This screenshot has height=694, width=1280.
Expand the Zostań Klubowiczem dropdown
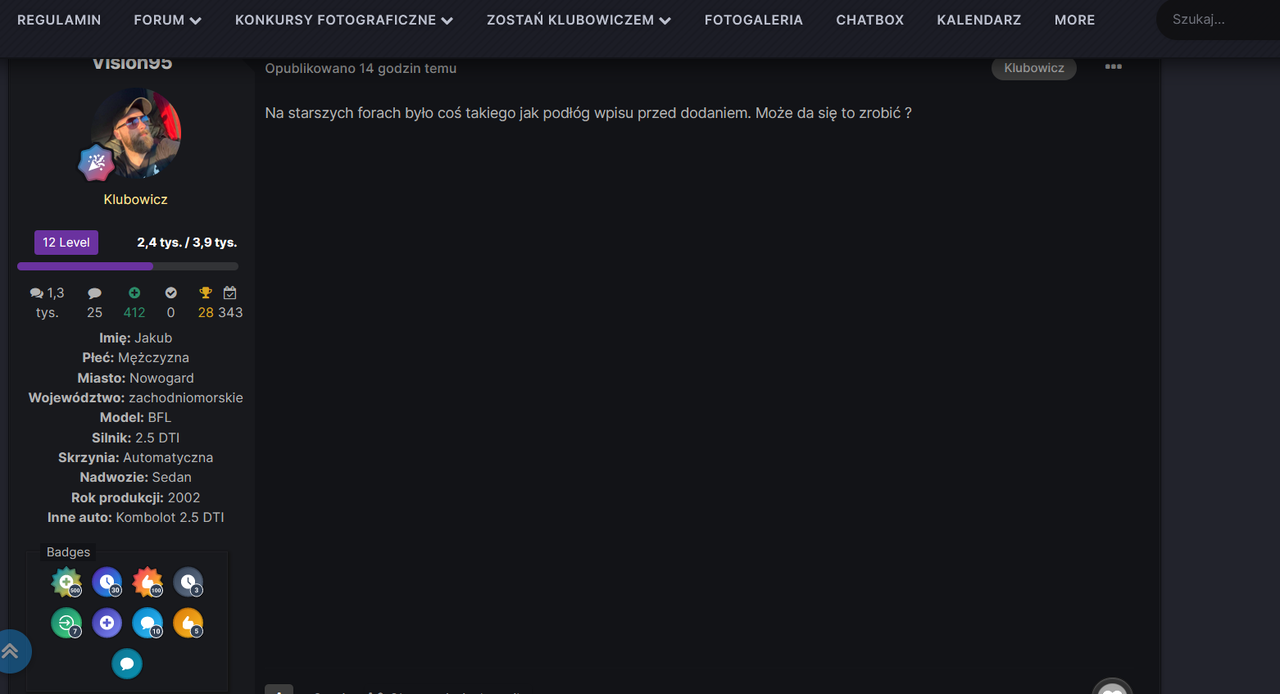pyautogui.click(x=578, y=20)
